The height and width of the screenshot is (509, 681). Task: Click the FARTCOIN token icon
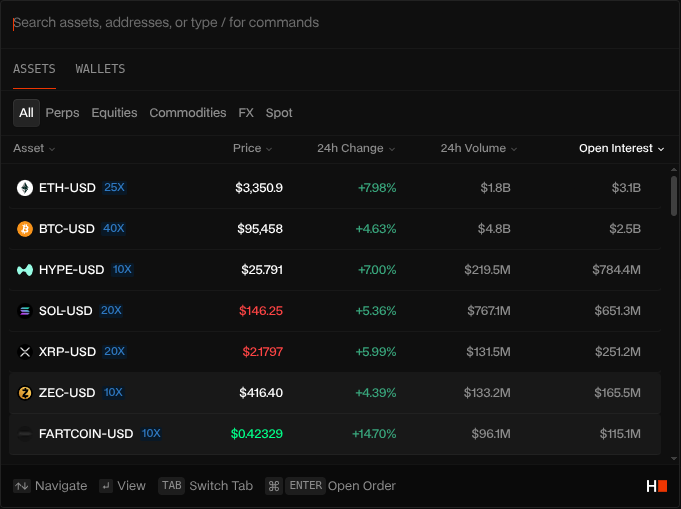25,434
